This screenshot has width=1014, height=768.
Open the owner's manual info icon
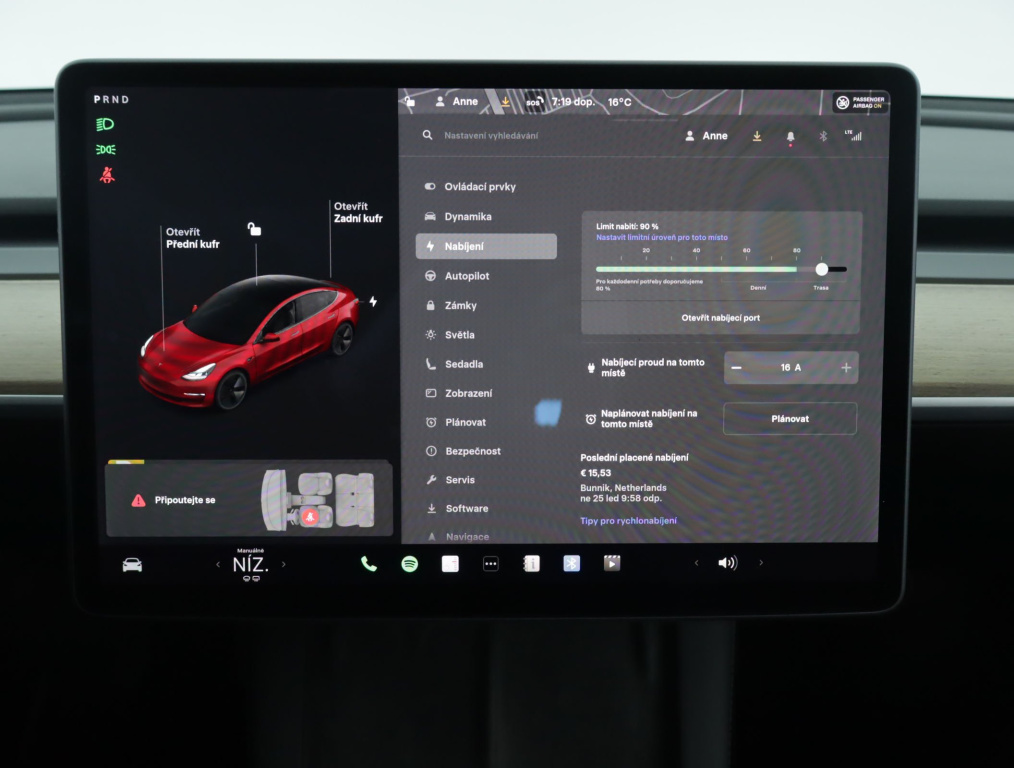pyautogui.click(x=531, y=564)
